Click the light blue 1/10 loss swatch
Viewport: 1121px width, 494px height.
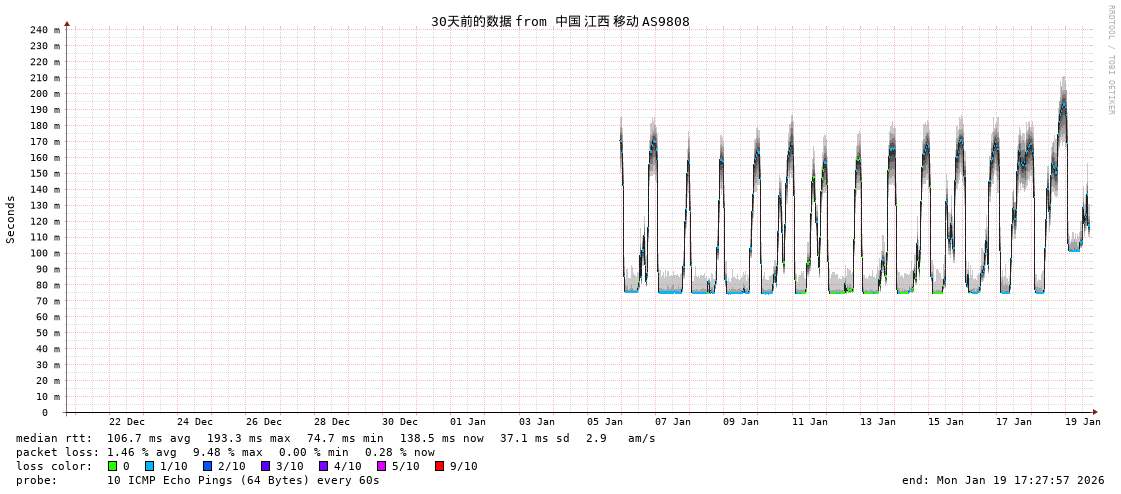tap(149, 466)
